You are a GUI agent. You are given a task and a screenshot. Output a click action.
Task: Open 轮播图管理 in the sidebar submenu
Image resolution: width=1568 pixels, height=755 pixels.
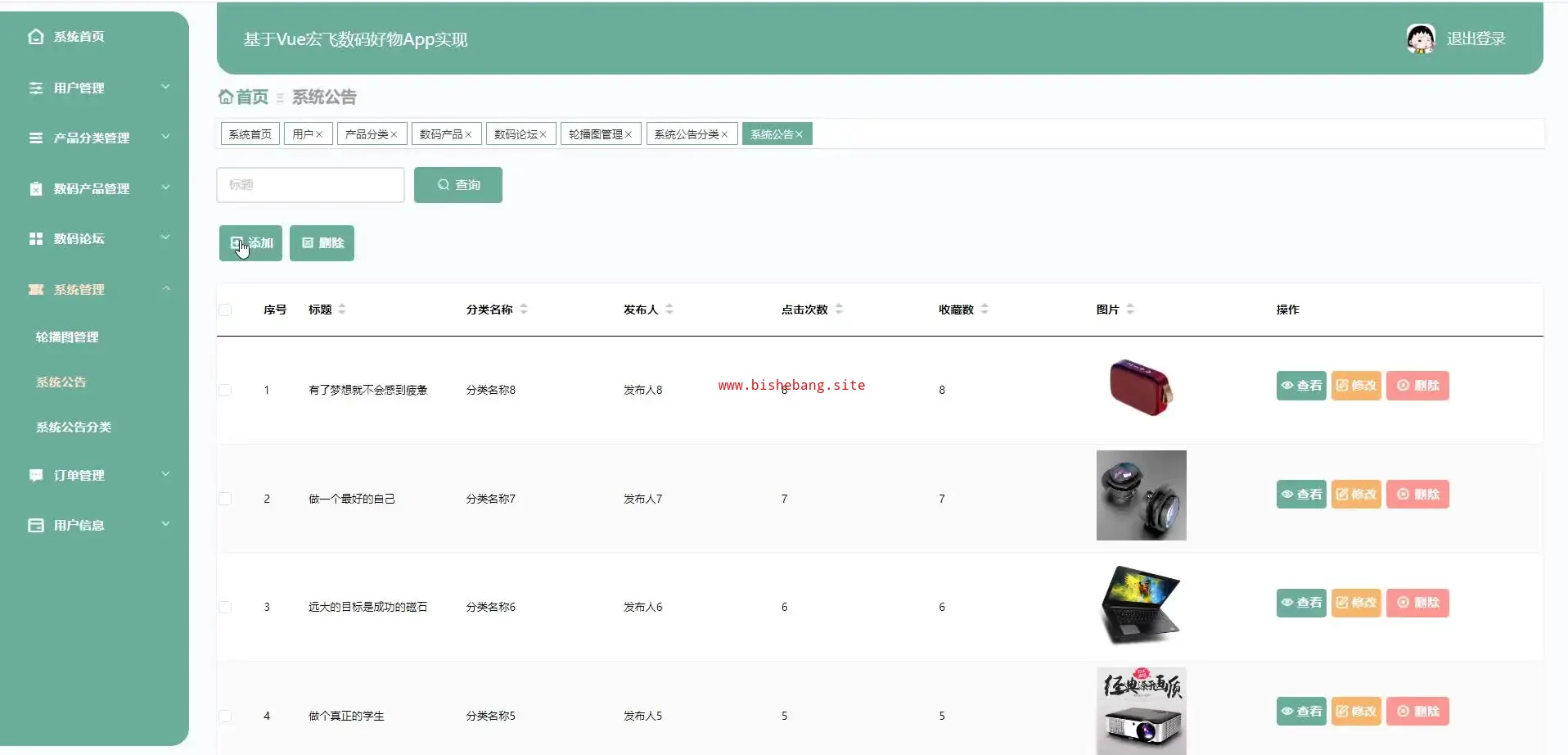(x=67, y=337)
